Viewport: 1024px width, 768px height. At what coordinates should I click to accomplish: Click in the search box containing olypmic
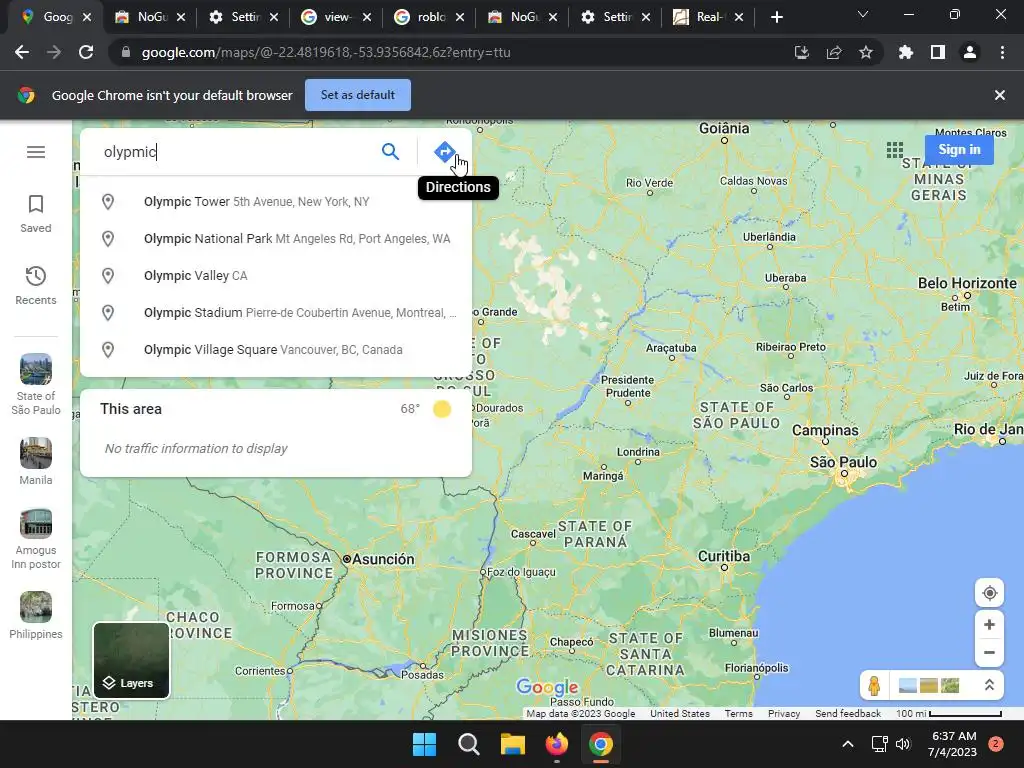click(x=235, y=152)
